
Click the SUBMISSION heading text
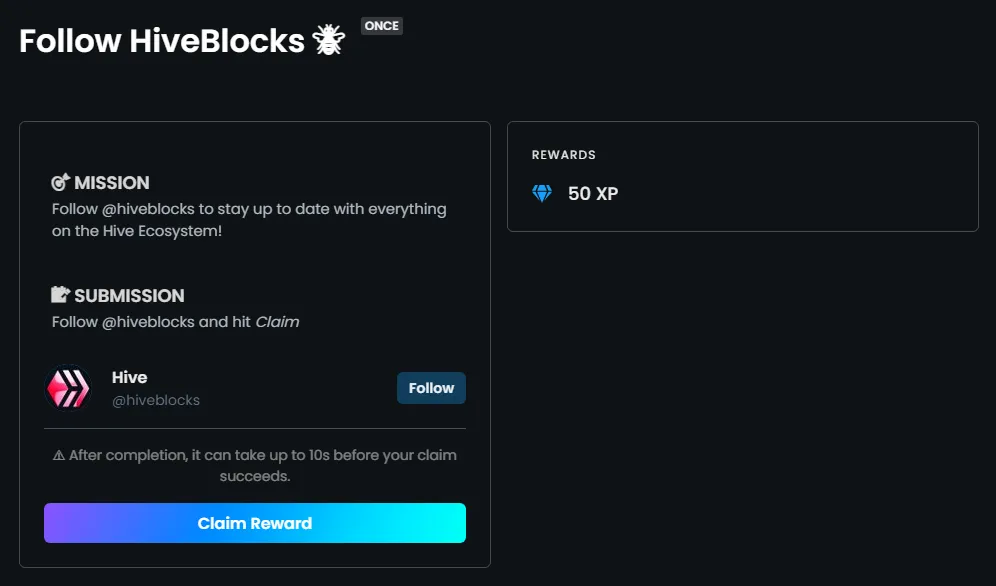(x=129, y=296)
